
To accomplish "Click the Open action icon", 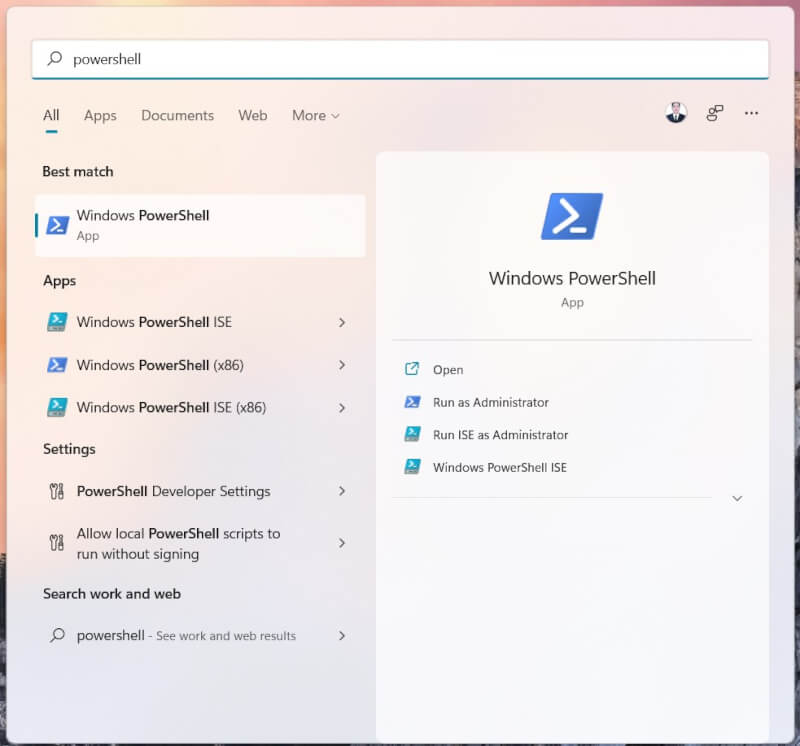I will point(412,369).
